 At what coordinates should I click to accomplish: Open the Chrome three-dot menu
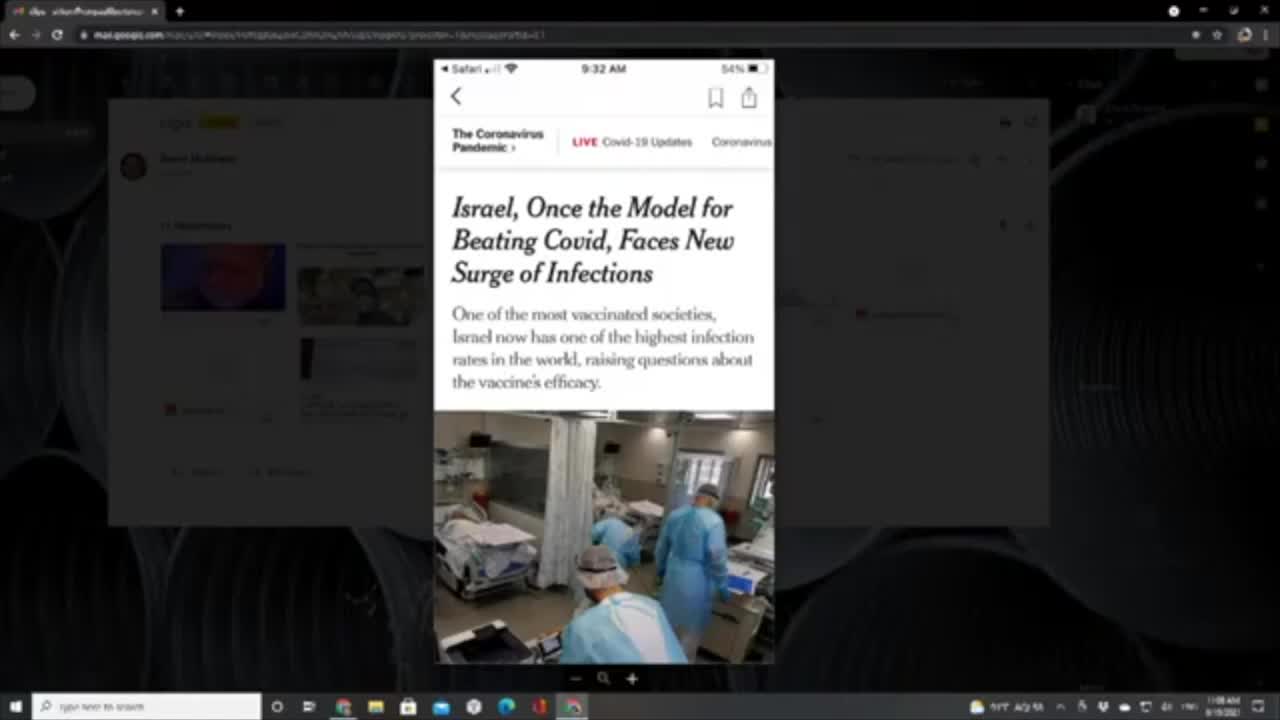click(1266, 34)
